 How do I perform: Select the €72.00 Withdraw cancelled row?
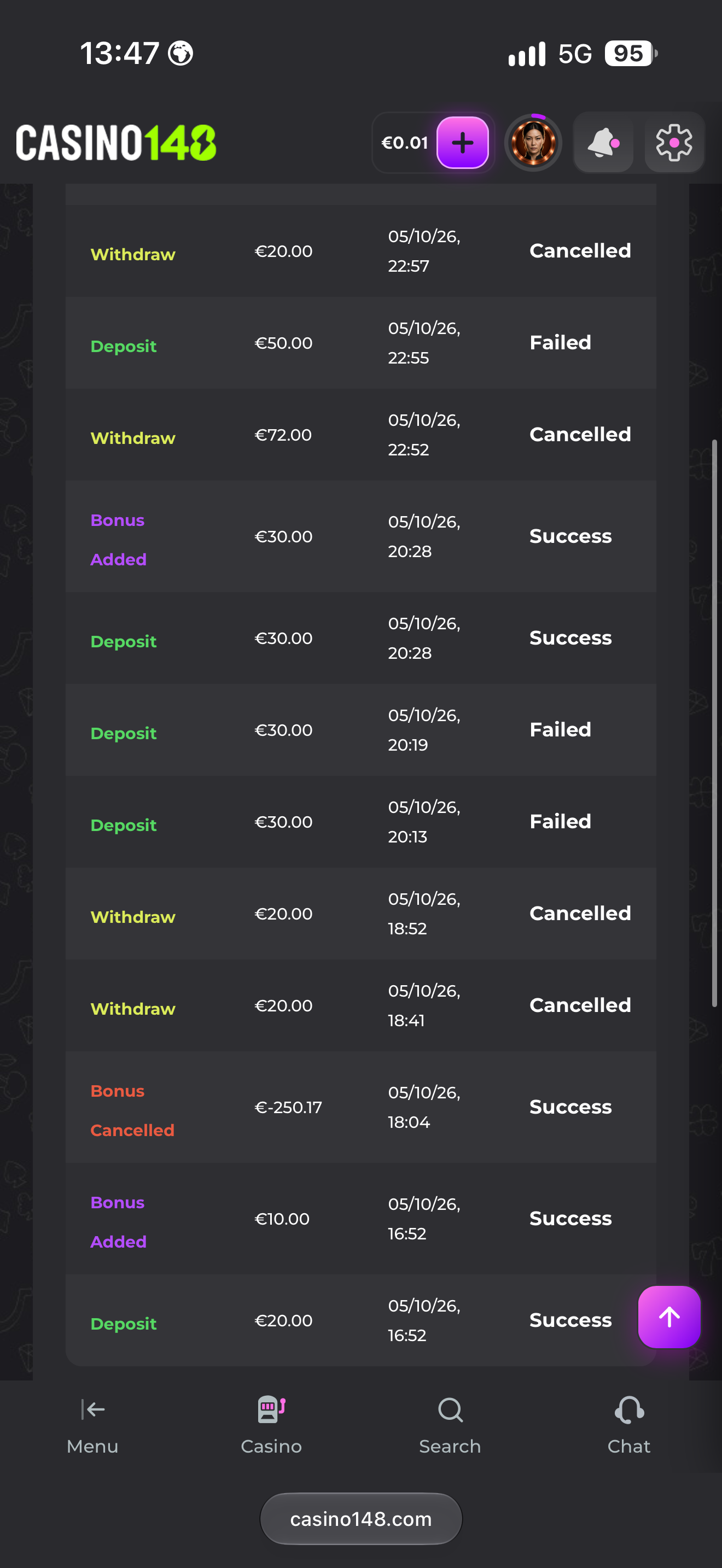(x=361, y=435)
